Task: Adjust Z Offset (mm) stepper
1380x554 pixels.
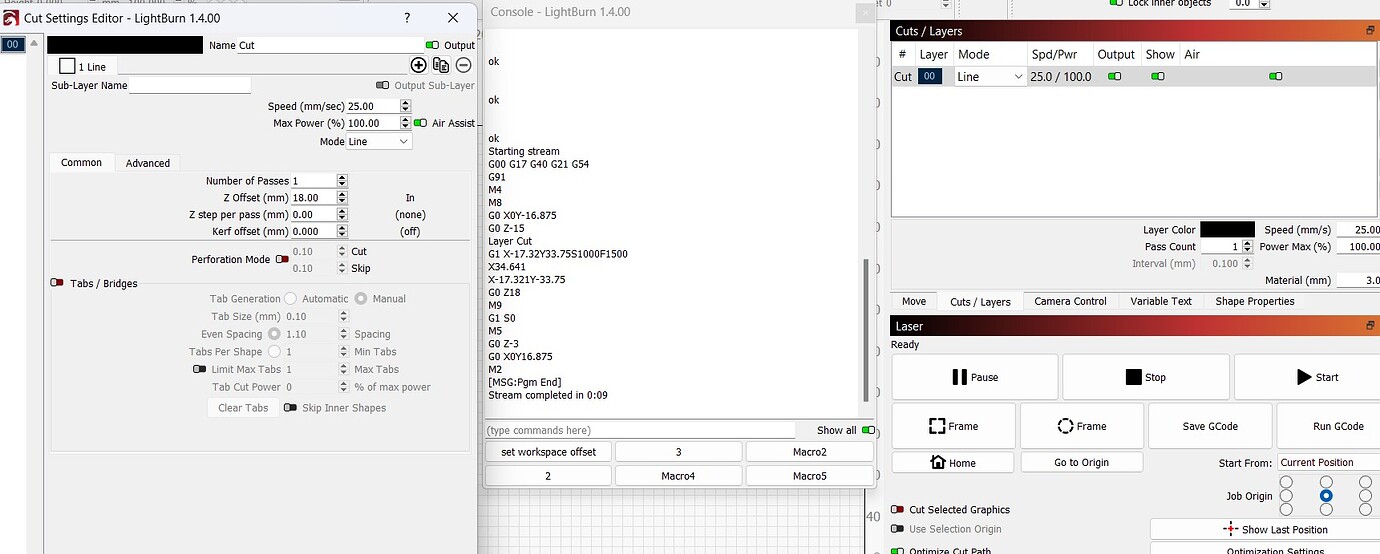Action: click(342, 198)
